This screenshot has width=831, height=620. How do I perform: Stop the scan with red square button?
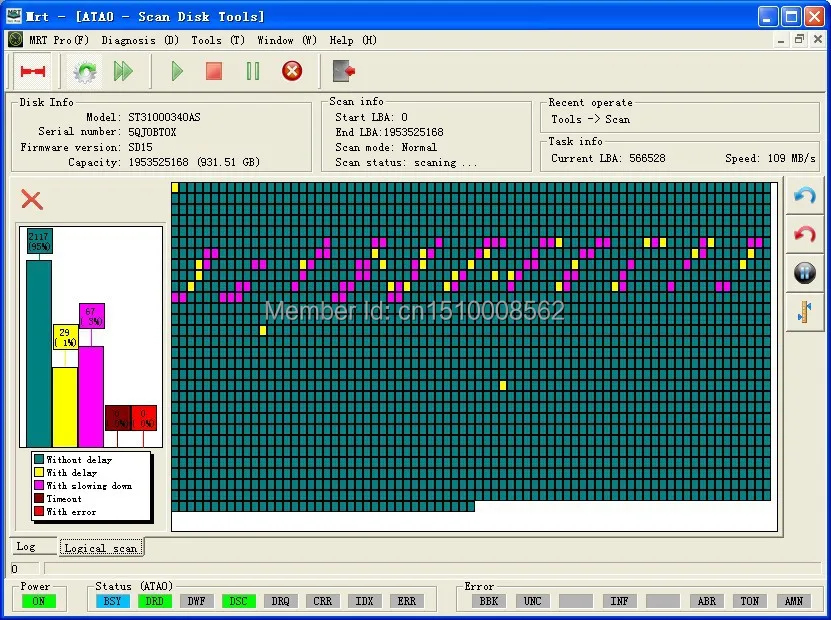[214, 71]
